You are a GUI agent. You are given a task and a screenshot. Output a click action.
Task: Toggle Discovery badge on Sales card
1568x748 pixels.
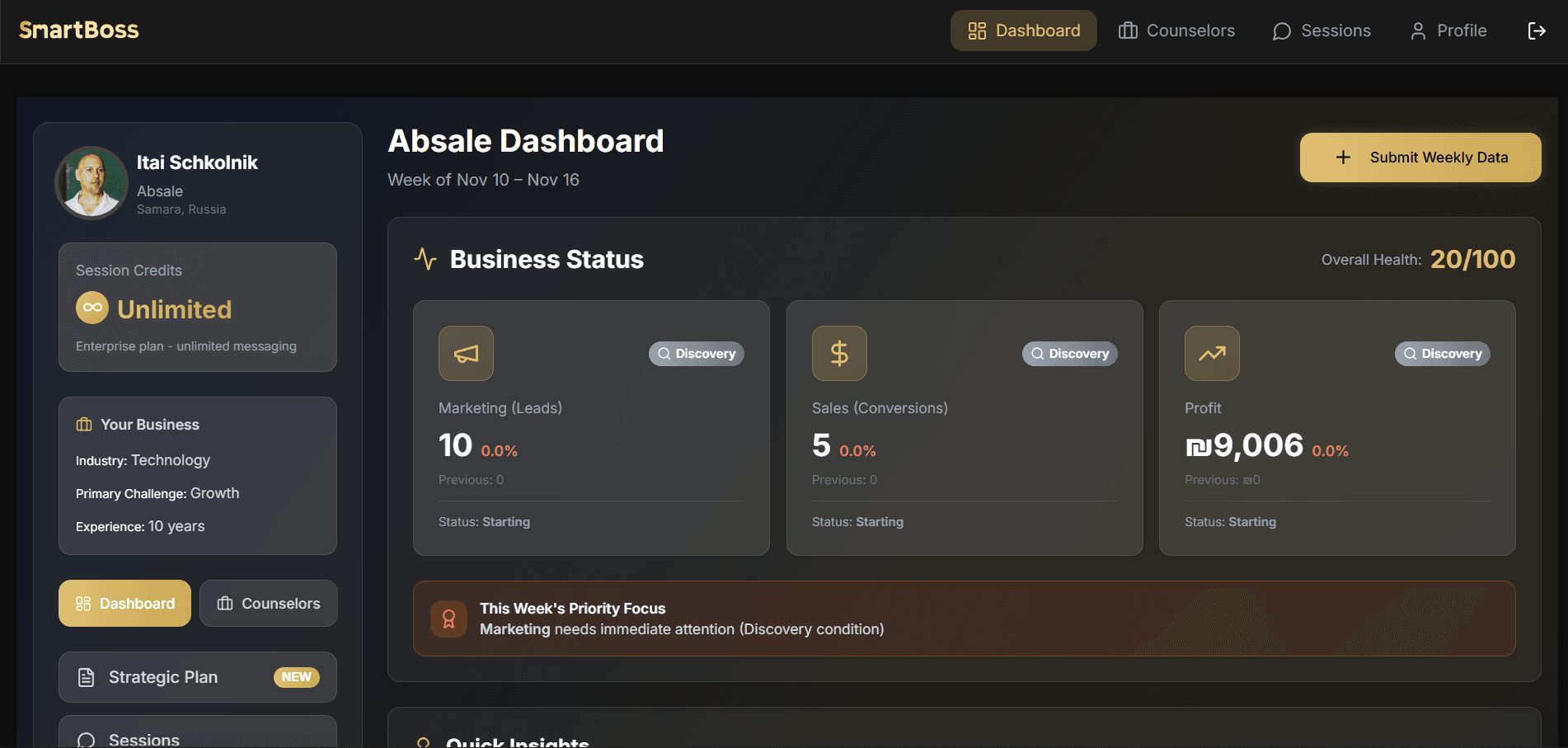(x=1069, y=353)
